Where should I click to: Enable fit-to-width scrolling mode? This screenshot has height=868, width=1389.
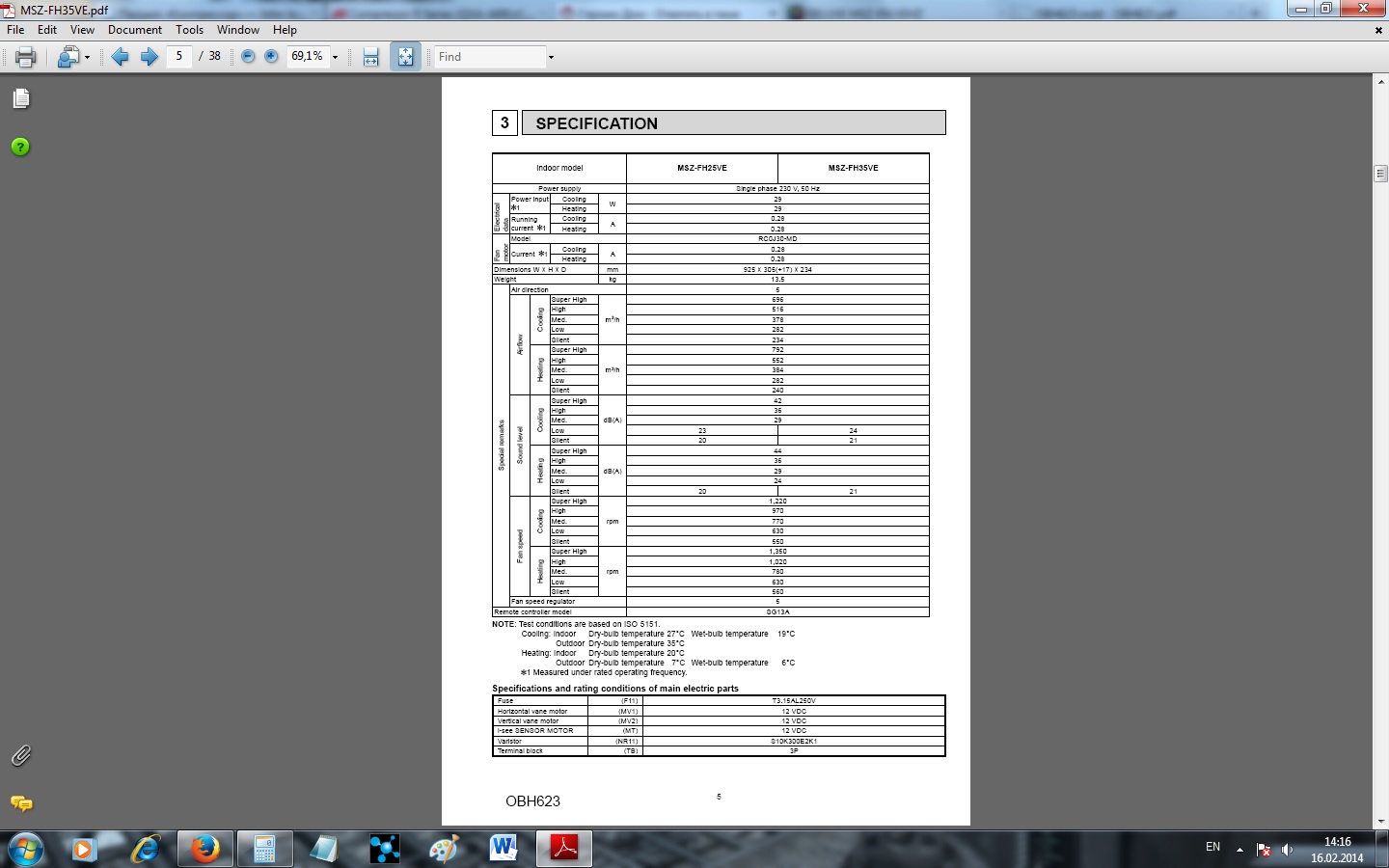pyautogui.click(x=371, y=57)
